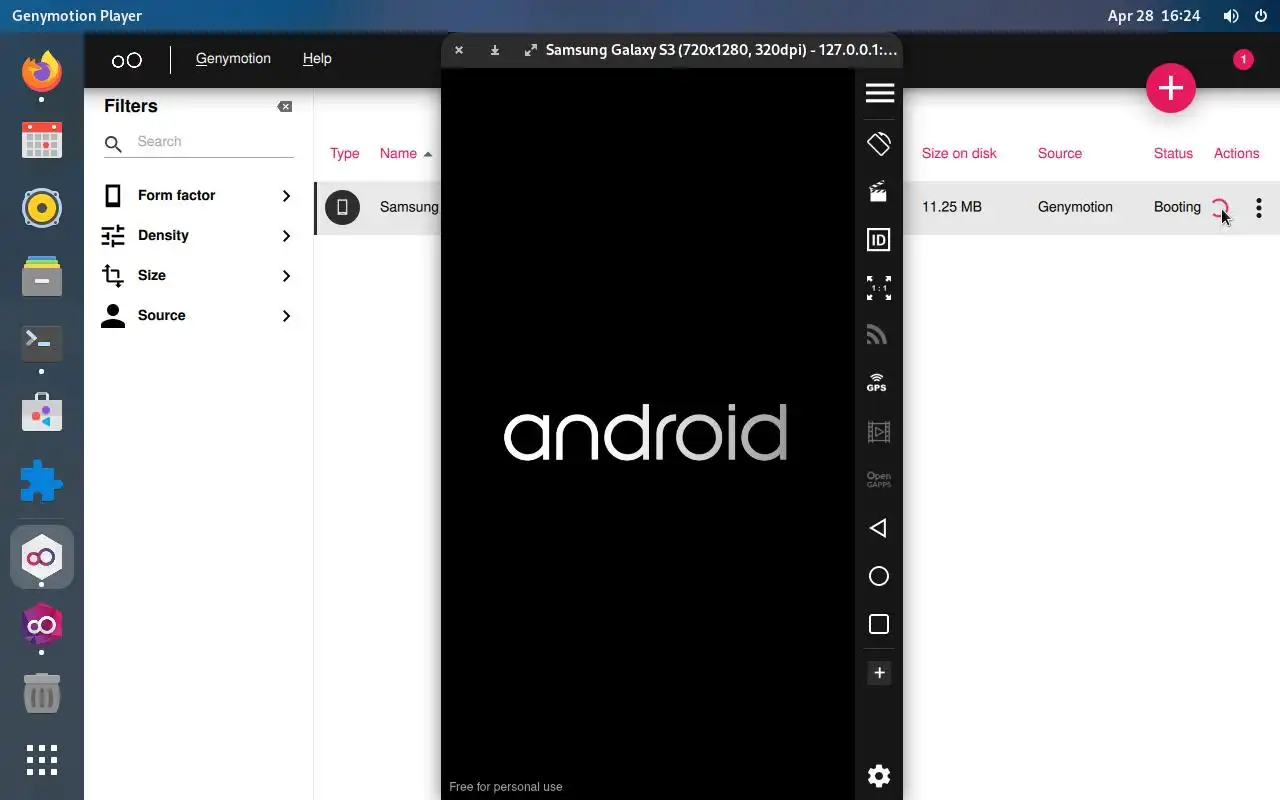
Task: Open the Extensions puzzle app in dock
Action: (x=42, y=481)
